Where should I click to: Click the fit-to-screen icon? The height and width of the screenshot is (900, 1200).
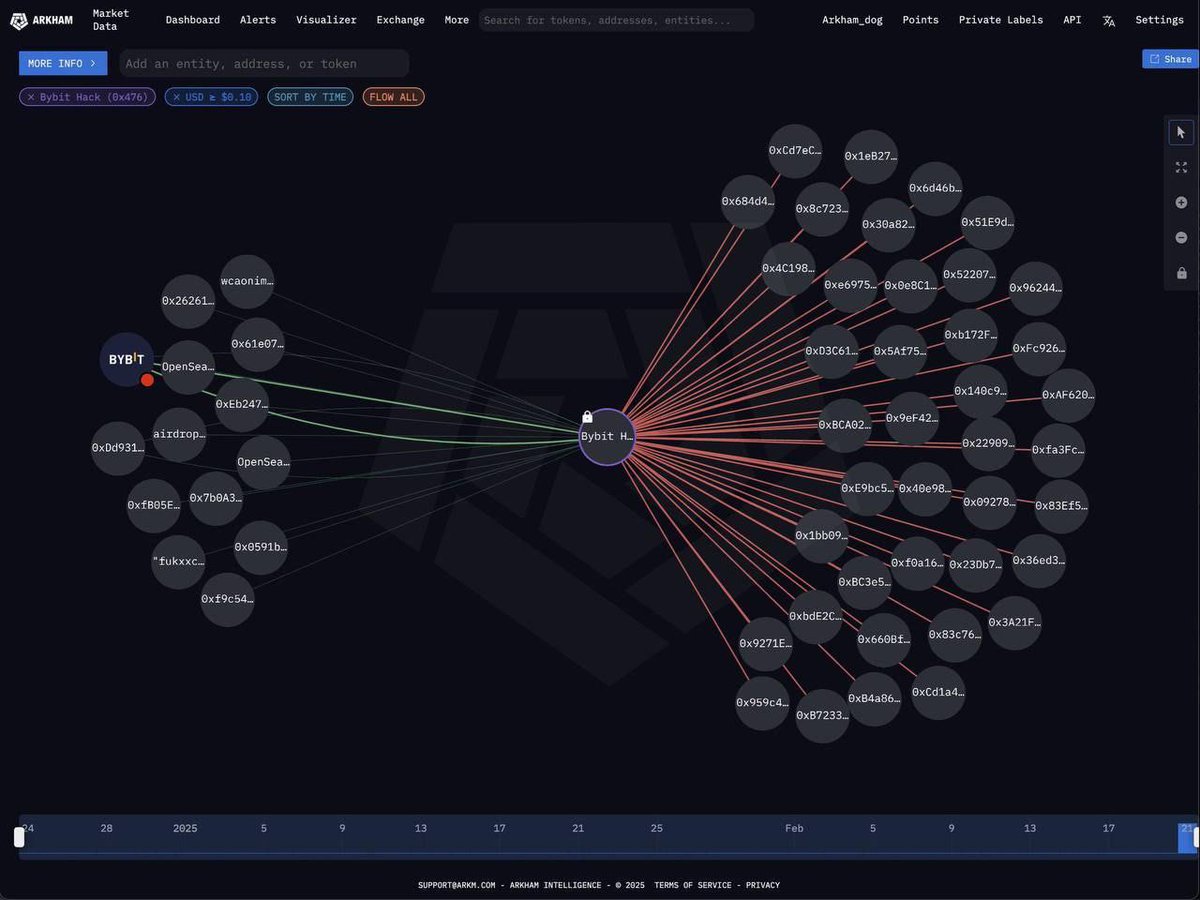coord(1181,167)
